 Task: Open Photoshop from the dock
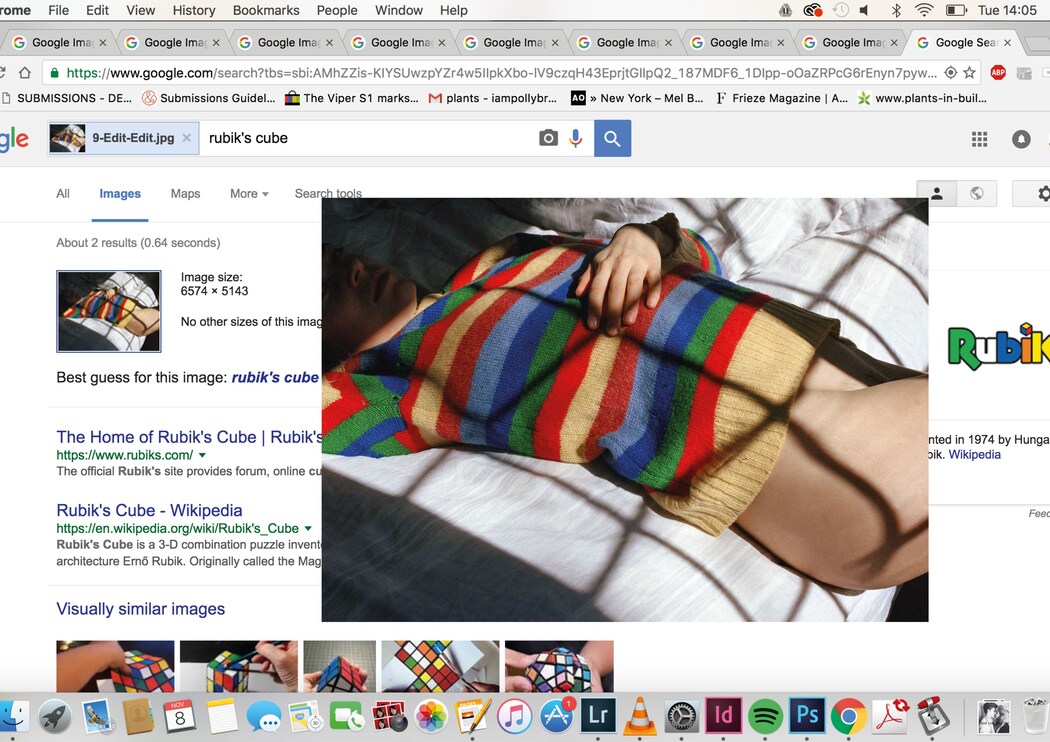tap(805, 716)
